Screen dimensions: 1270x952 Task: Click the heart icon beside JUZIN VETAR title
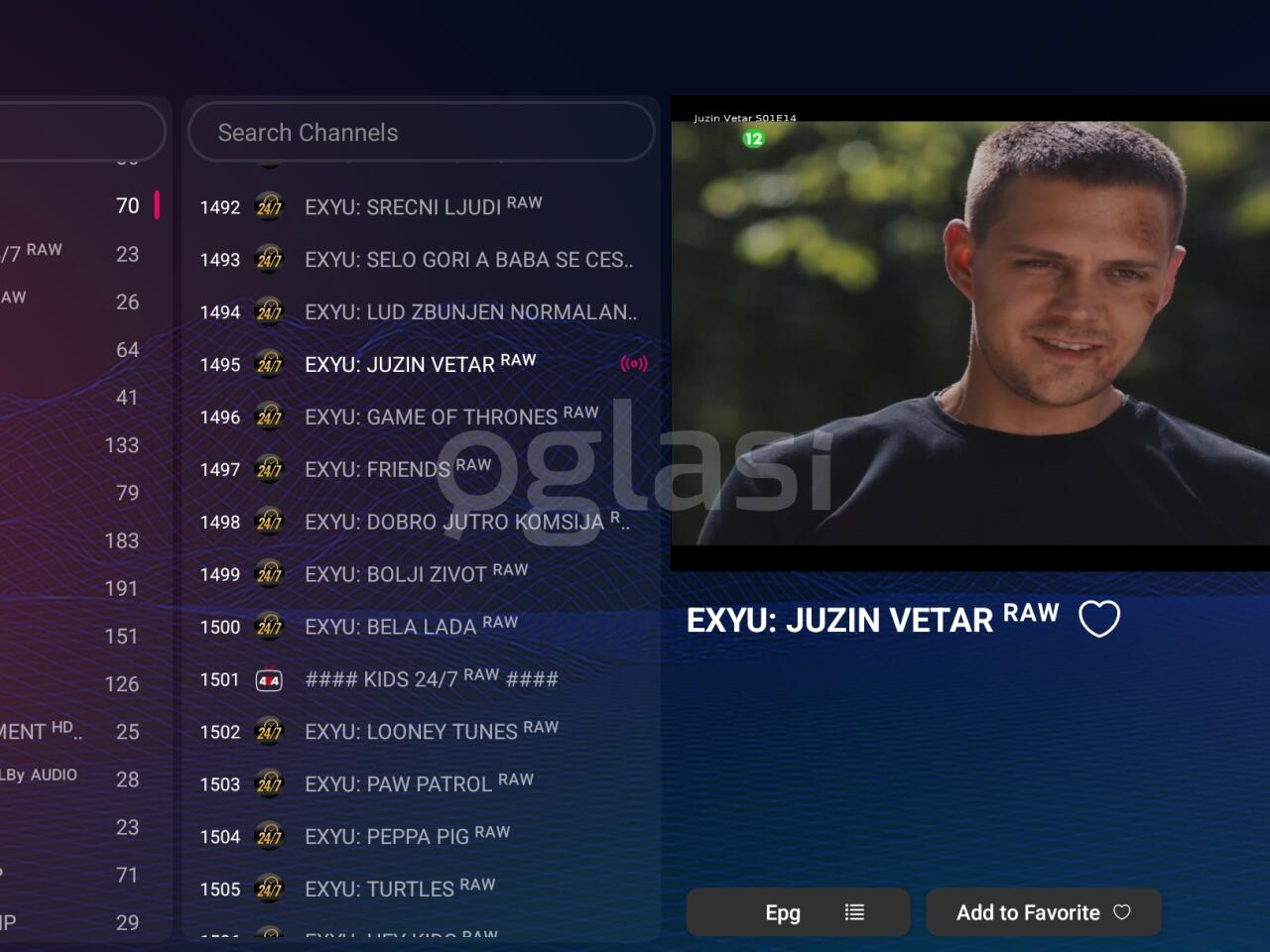1098,619
